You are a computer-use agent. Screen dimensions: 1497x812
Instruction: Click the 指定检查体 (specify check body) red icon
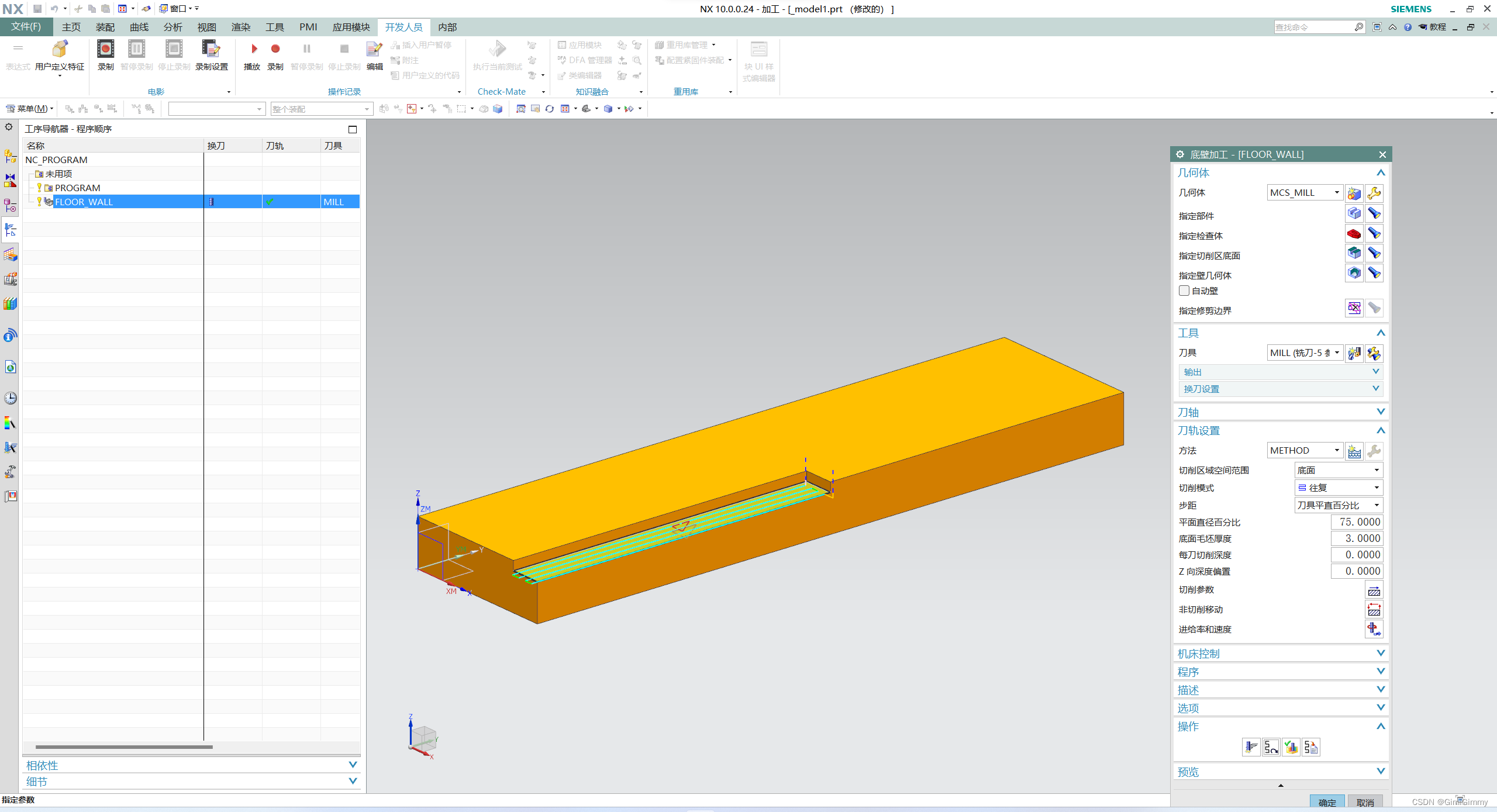click(1354, 234)
